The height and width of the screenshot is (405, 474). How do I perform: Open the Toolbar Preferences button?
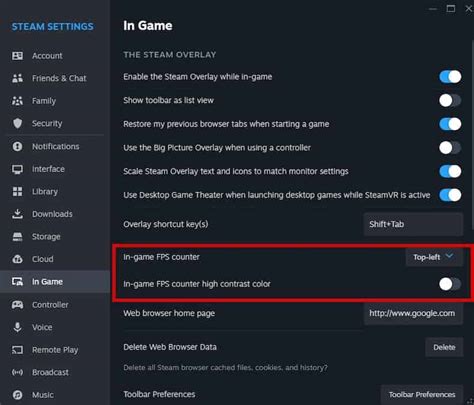(422, 395)
